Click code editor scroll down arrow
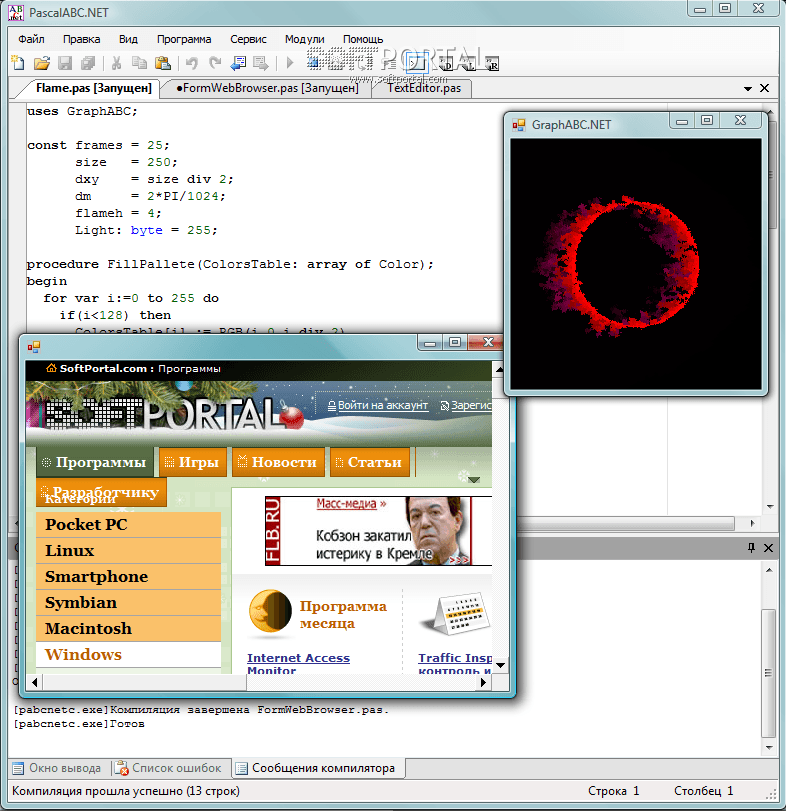 pyautogui.click(x=770, y=506)
